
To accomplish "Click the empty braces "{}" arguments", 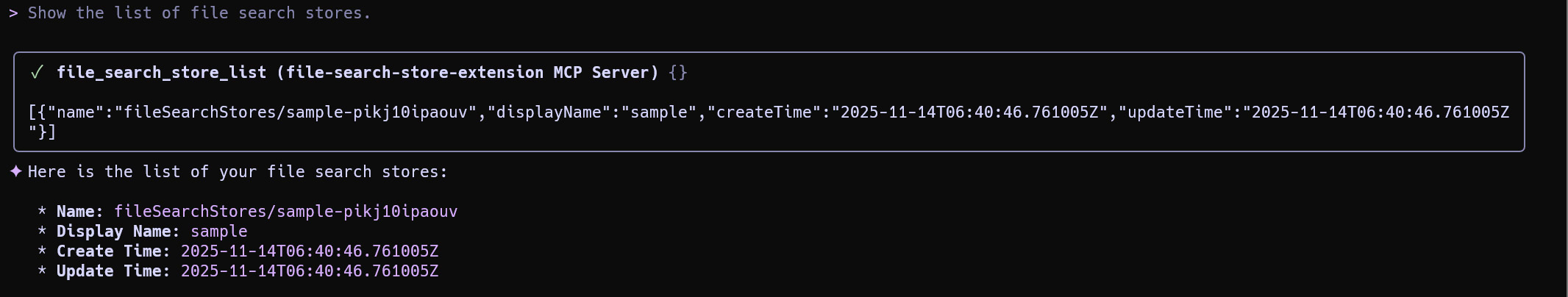I will (x=678, y=72).
